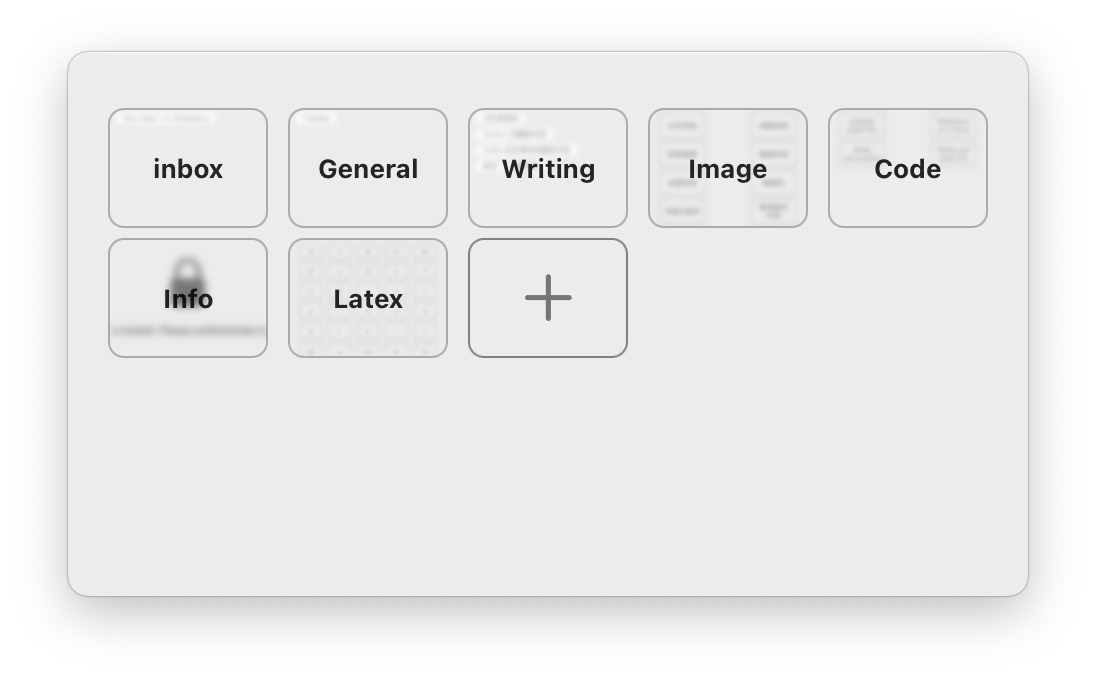Viewport: 1096px width, 680px height.
Task: Click the chat preview inside the General tile
Action: [314, 117]
